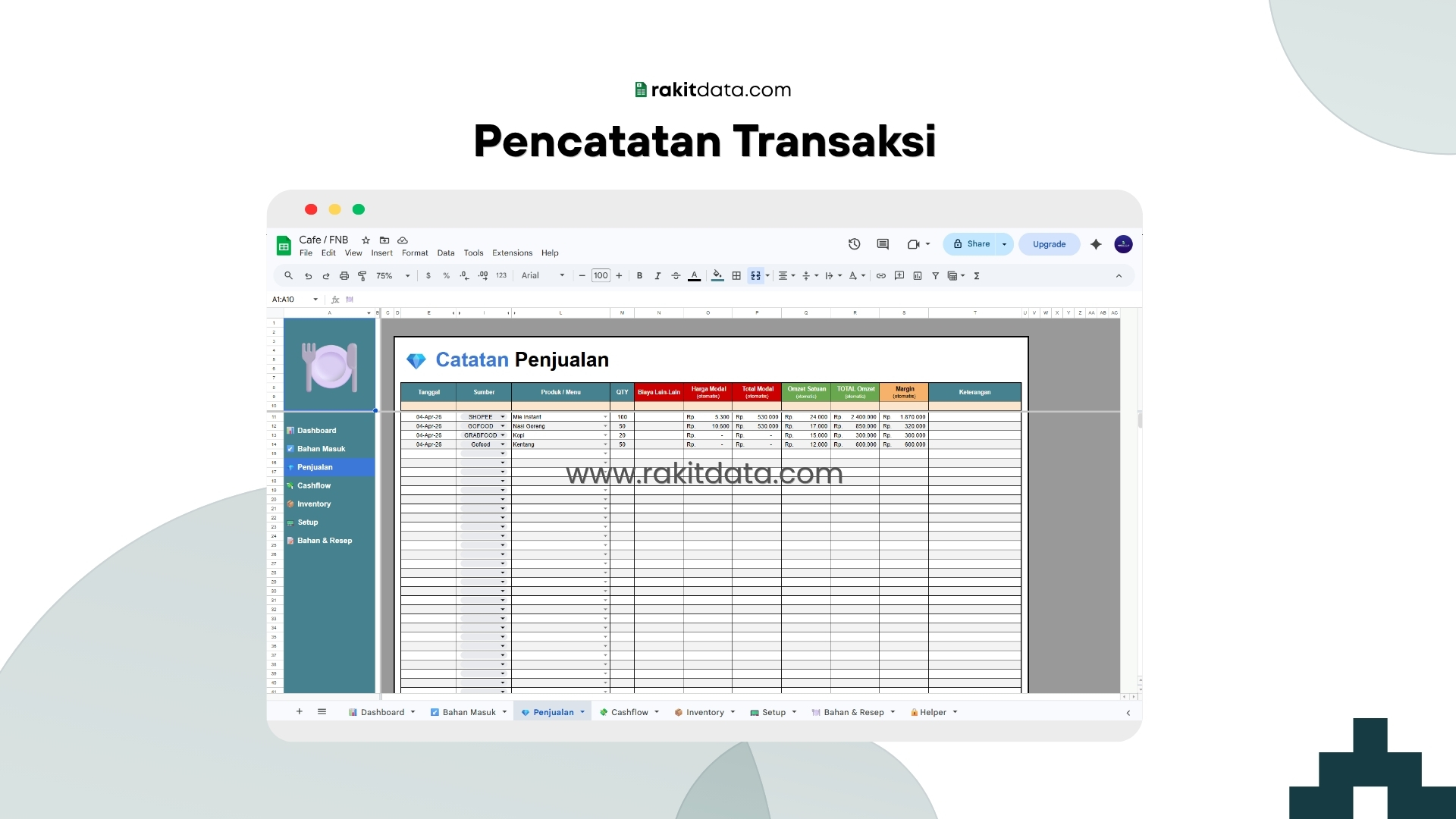Open the Arial font dropdown
This screenshot has width=1456, height=819.
coord(543,276)
